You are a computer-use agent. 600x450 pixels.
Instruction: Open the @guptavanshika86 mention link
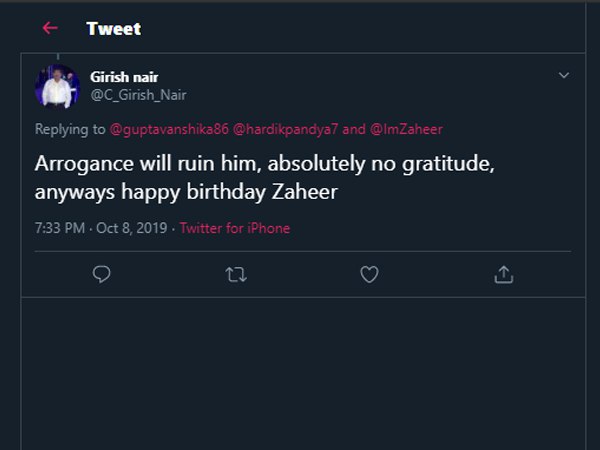(x=169, y=129)
